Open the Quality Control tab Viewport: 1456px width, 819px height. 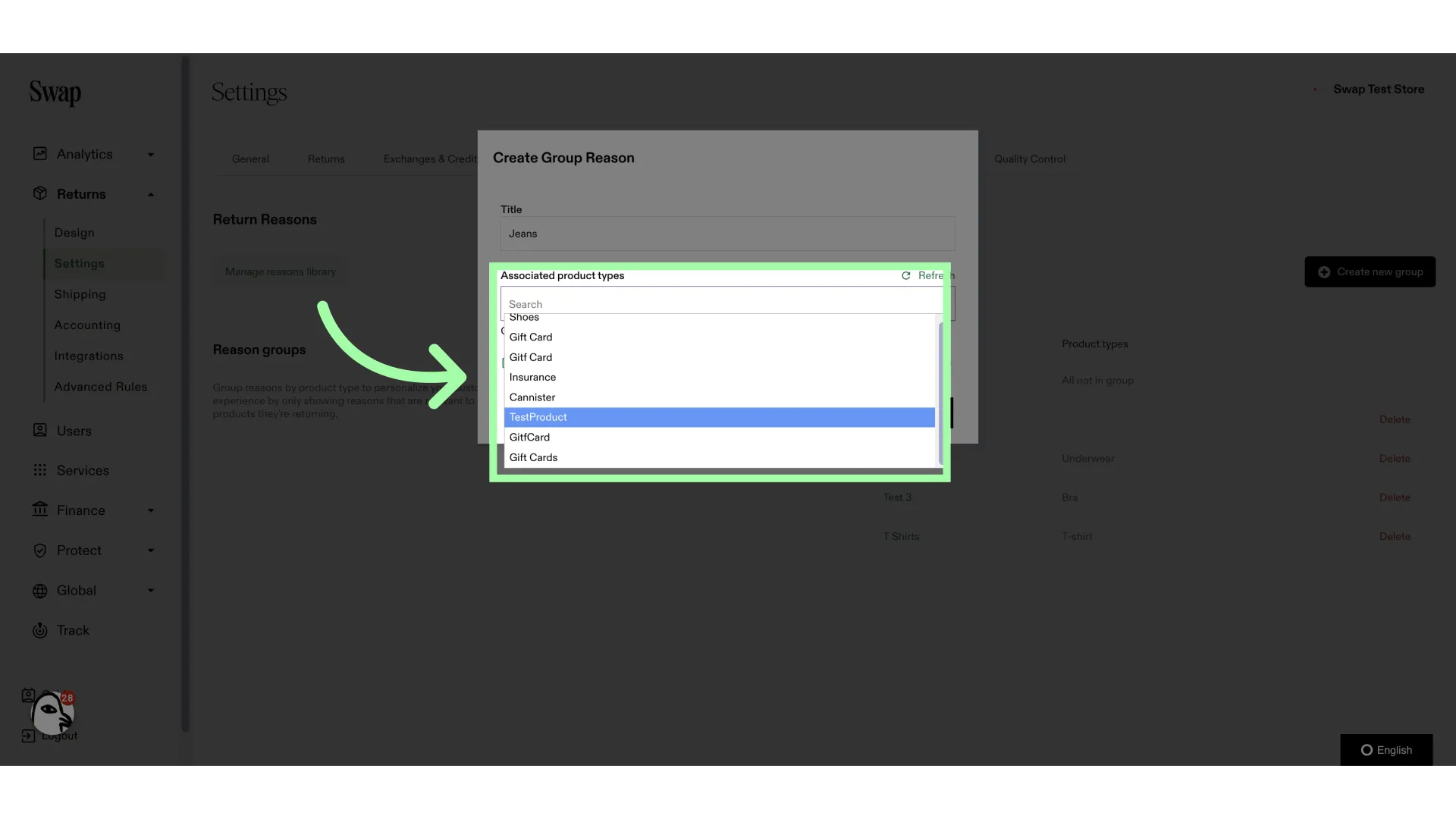coord(1030,159)
